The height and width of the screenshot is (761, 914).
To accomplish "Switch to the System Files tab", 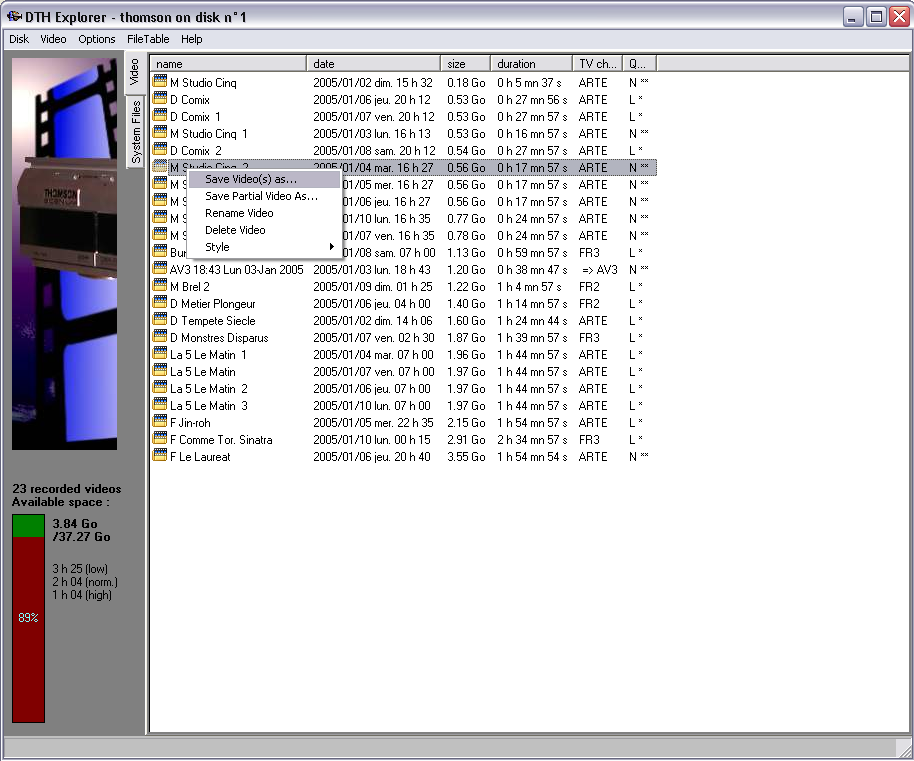I will 135,132.
